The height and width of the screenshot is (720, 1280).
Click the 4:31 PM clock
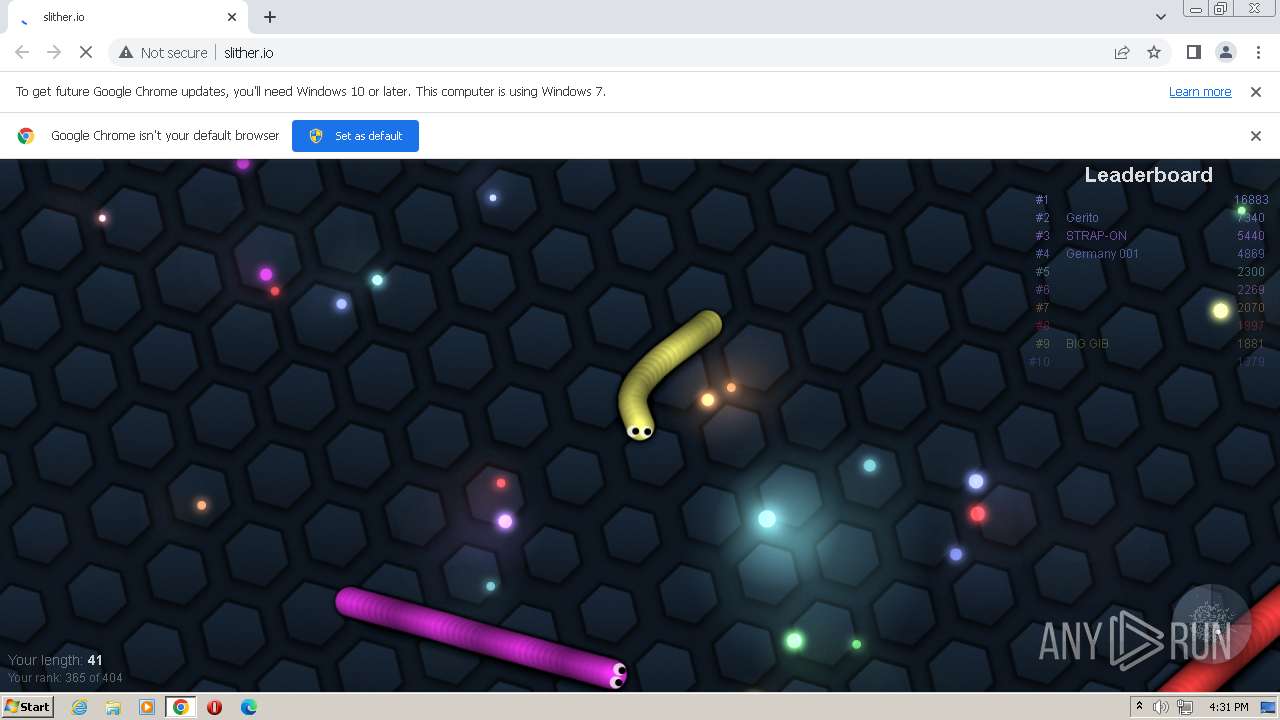pyautogui.click(x=1228, y=707)
